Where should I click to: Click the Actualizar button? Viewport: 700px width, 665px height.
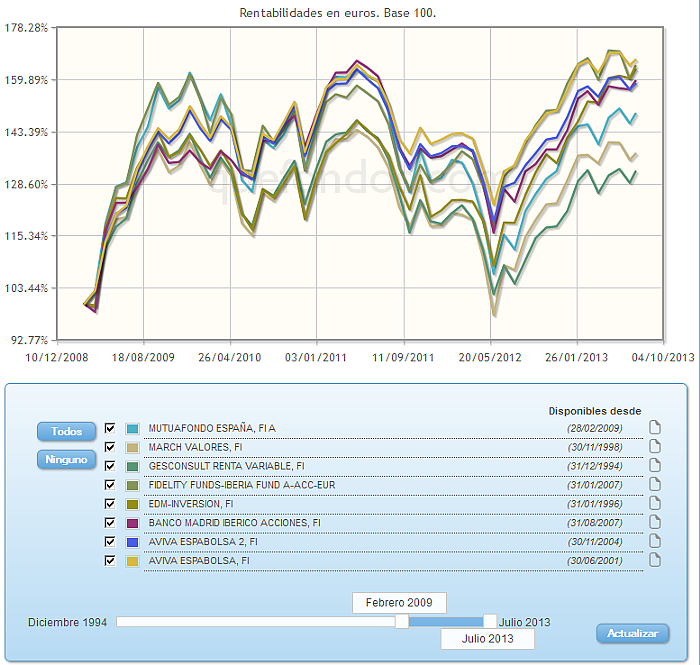tap(633, 633)
